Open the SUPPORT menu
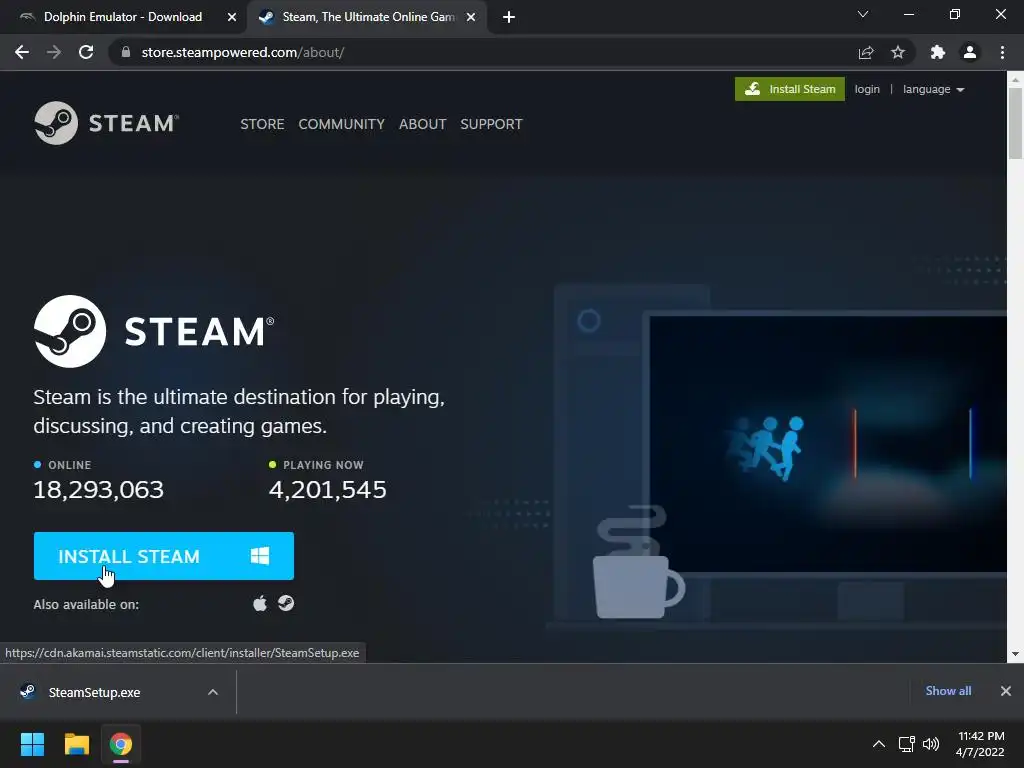 click(x=491, y=124)
